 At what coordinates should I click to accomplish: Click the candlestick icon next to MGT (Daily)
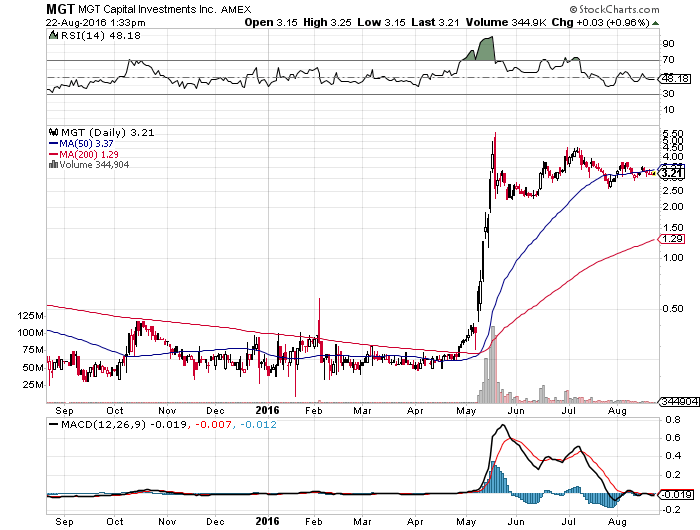point(54,132)
